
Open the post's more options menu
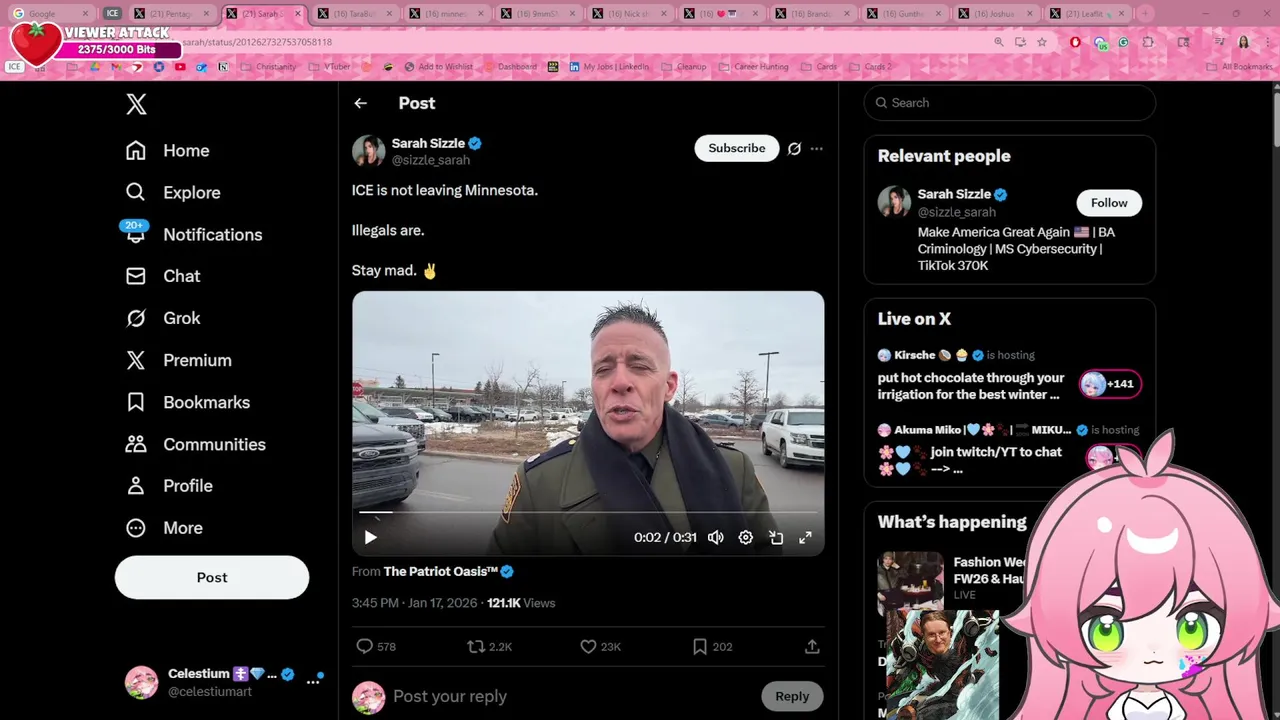pyautogui.click(x=817, y=148)
